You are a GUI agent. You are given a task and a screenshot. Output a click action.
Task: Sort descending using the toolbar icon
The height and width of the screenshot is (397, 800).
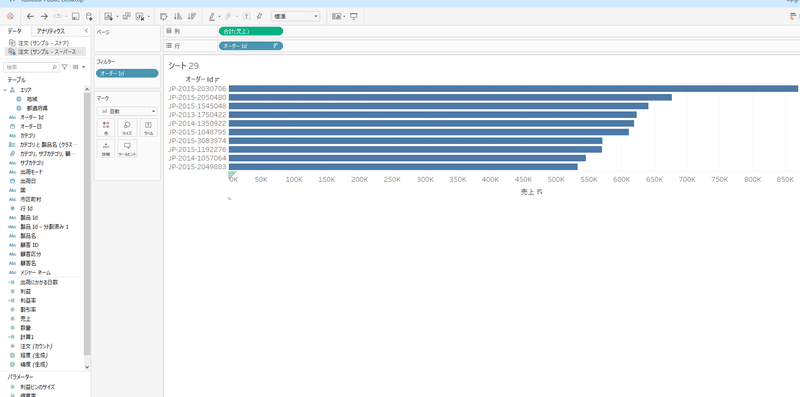192,16
